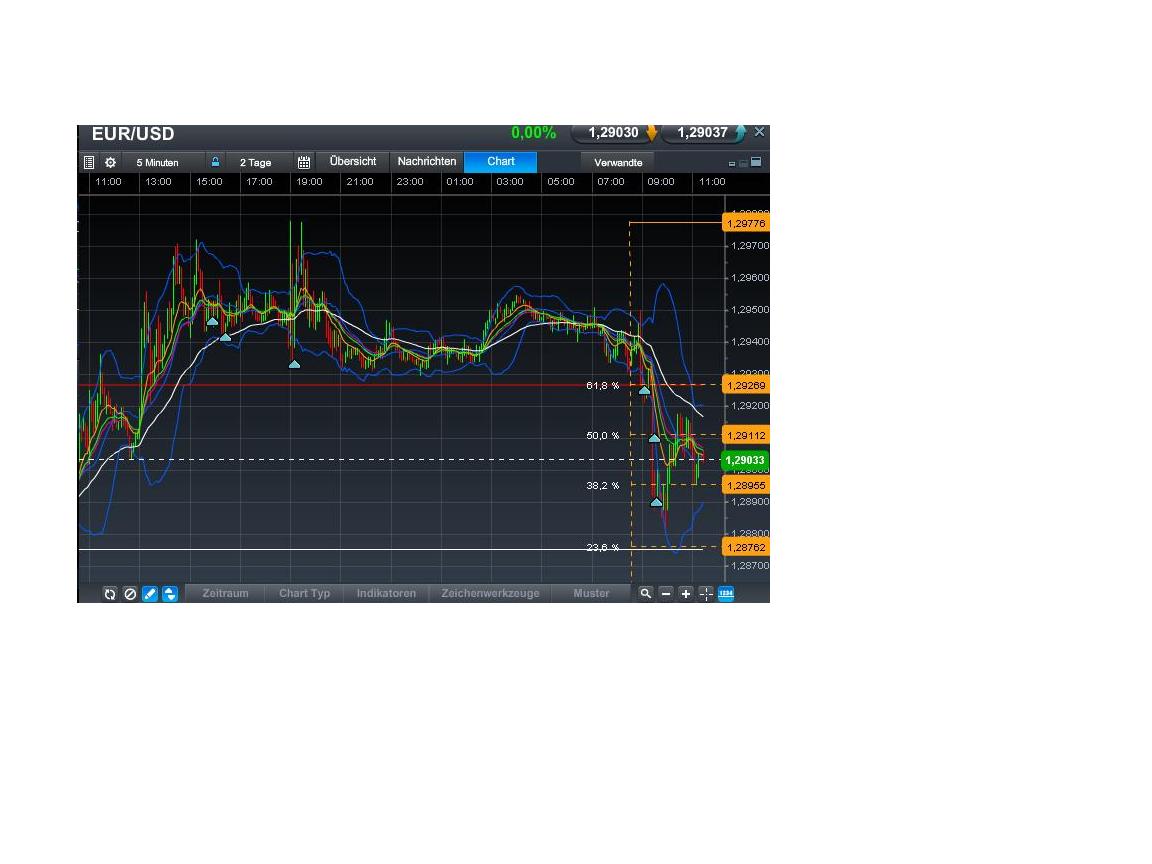Zoom in with the plus button
The image size is (1152, 864).
(685, 594)
